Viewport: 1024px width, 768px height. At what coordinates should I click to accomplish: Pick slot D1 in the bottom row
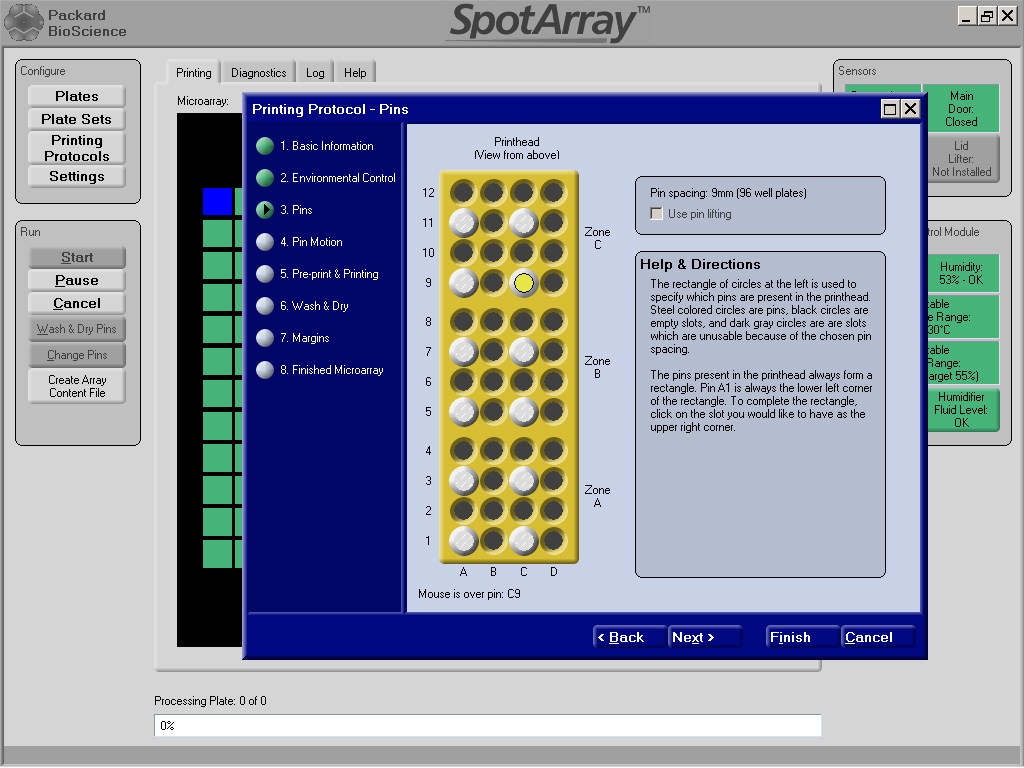click(554, 541)
